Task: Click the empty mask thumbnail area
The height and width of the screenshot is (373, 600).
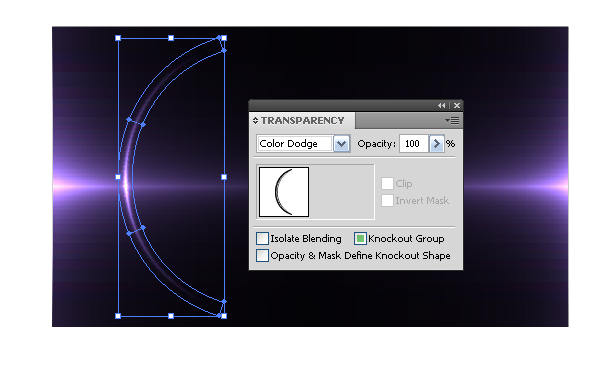Action: pyautogui.click(x=341, y=192)
